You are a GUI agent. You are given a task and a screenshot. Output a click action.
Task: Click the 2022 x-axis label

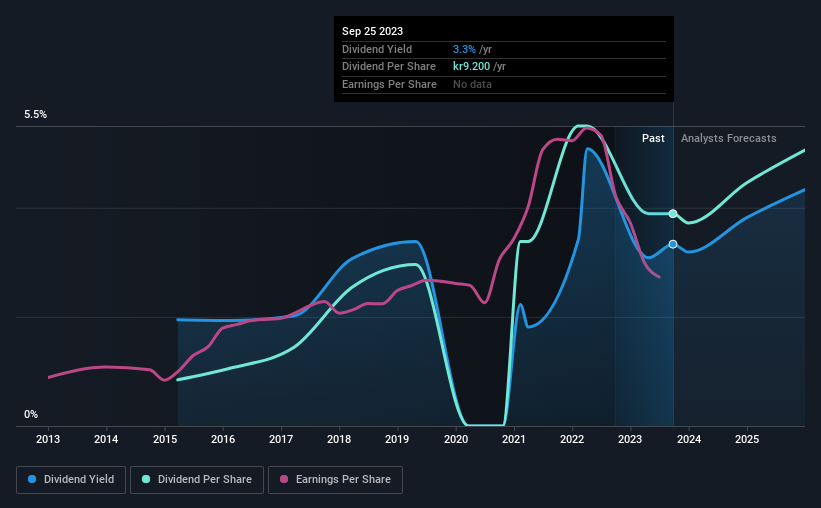(x=572, y=439)
